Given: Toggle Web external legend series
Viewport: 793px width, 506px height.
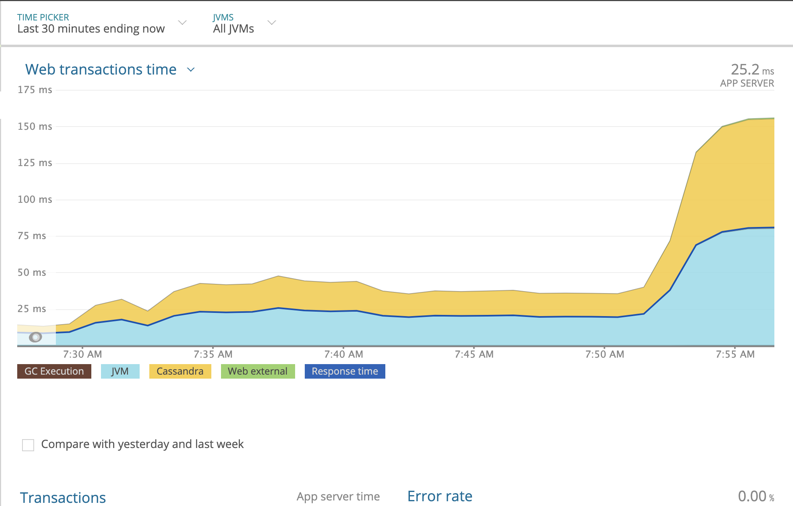Looking at the screenshot, I should (257, 372).
